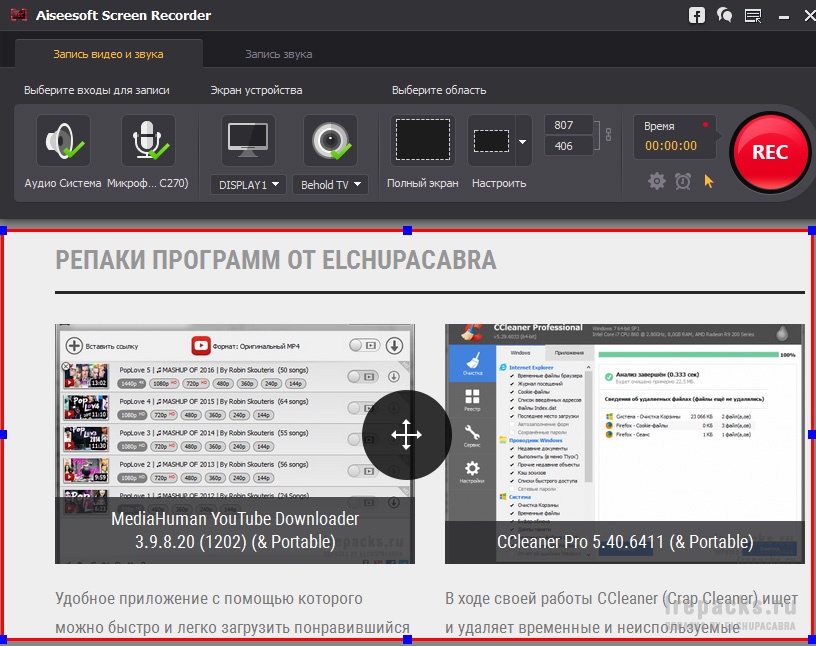Toggle the webcam recording source

coord(330,141)
